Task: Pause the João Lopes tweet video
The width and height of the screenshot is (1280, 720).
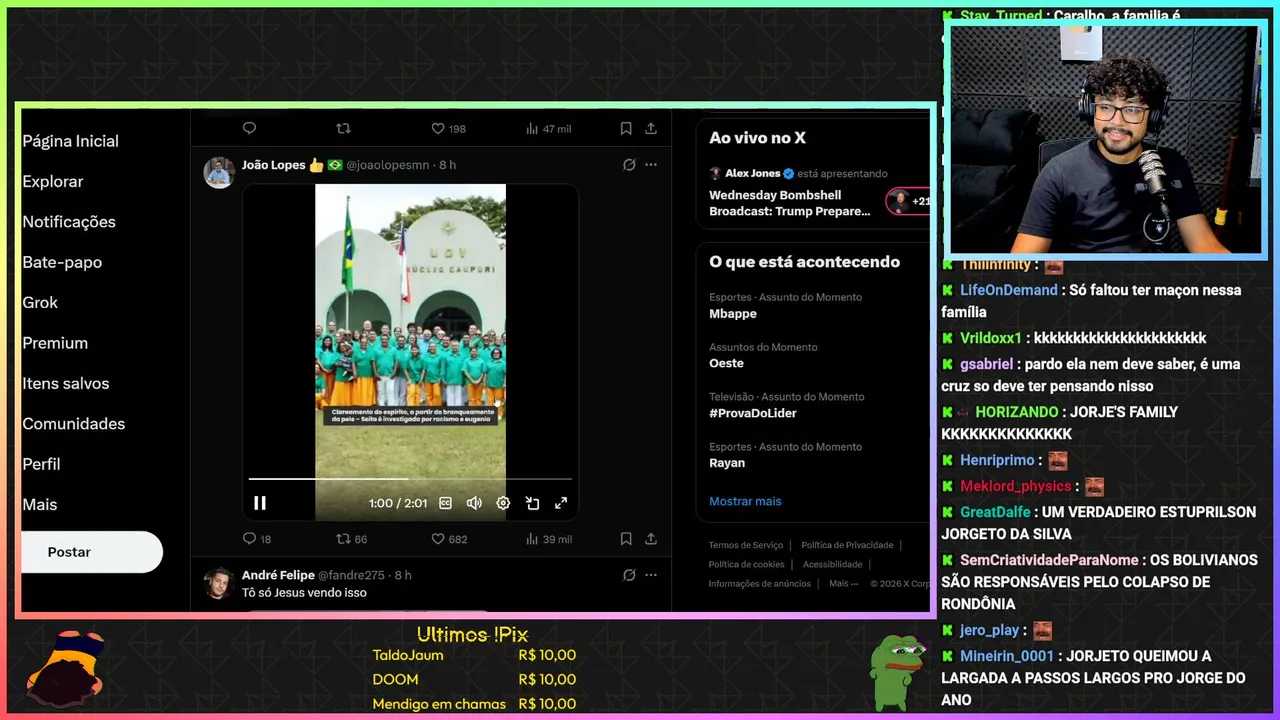Action: click(260, 503)
